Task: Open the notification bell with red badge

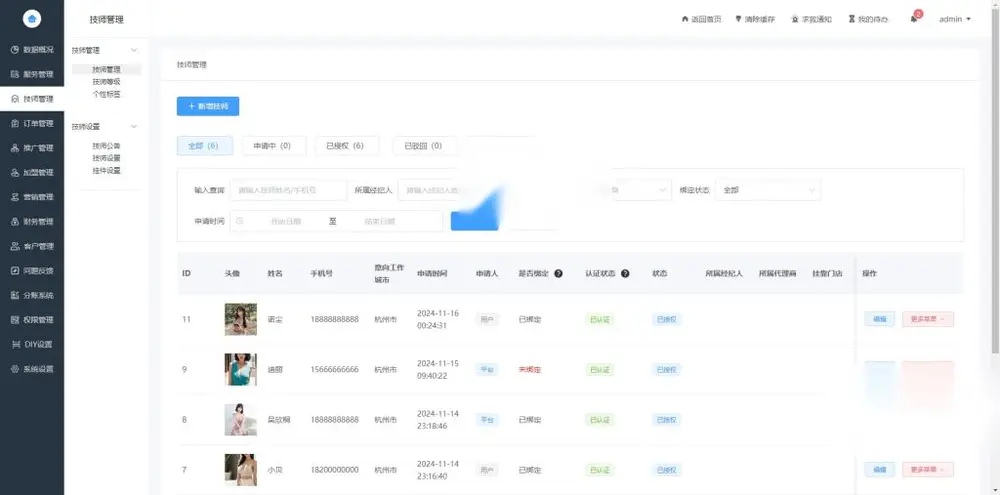Action: point(914,19)
